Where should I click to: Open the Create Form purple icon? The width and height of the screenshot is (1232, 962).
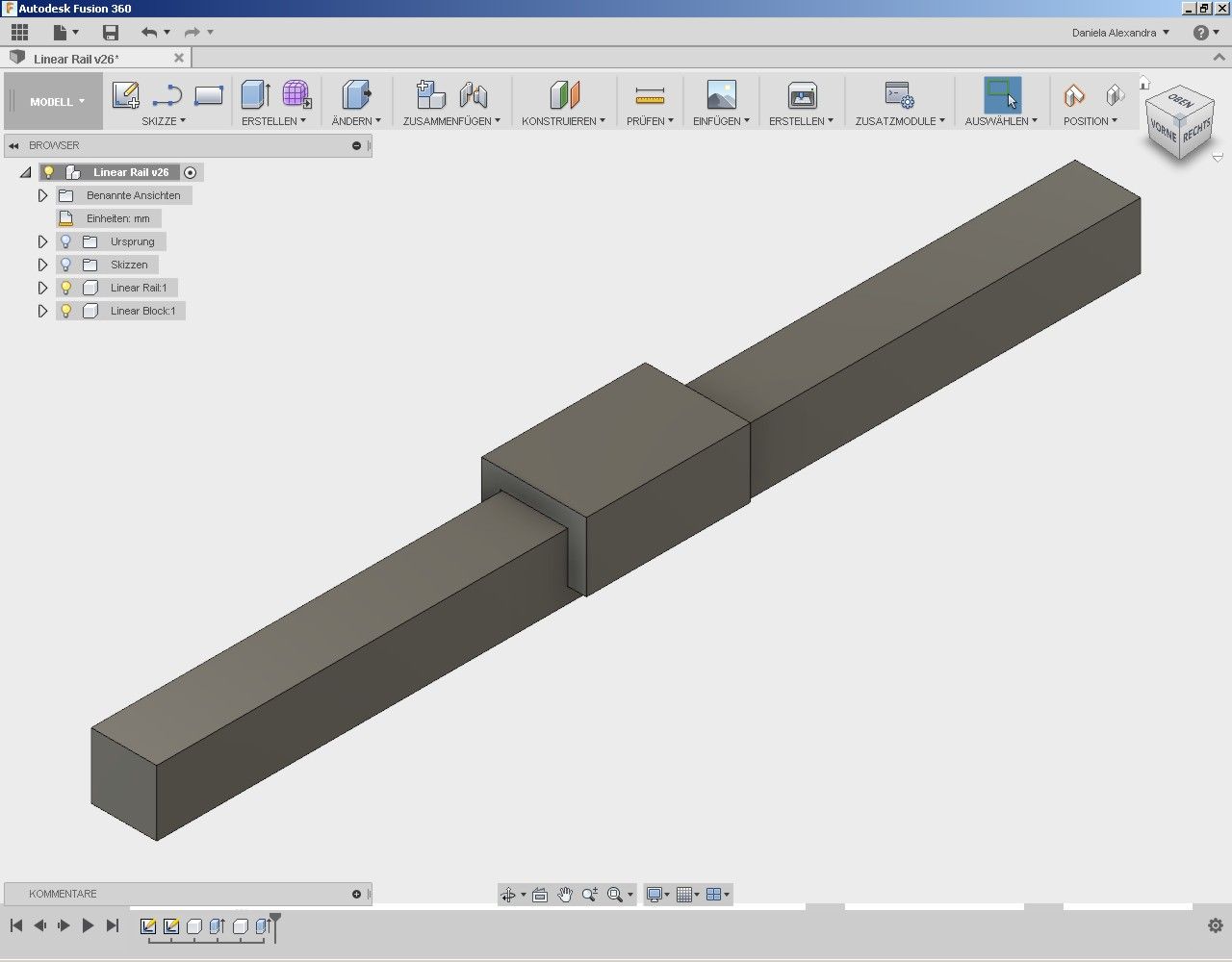tap(296, 94)
